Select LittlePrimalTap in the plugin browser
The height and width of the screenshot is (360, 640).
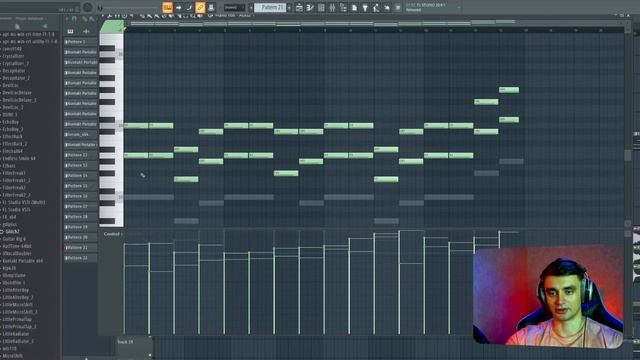pyautogui.click(x=17, y=320)
